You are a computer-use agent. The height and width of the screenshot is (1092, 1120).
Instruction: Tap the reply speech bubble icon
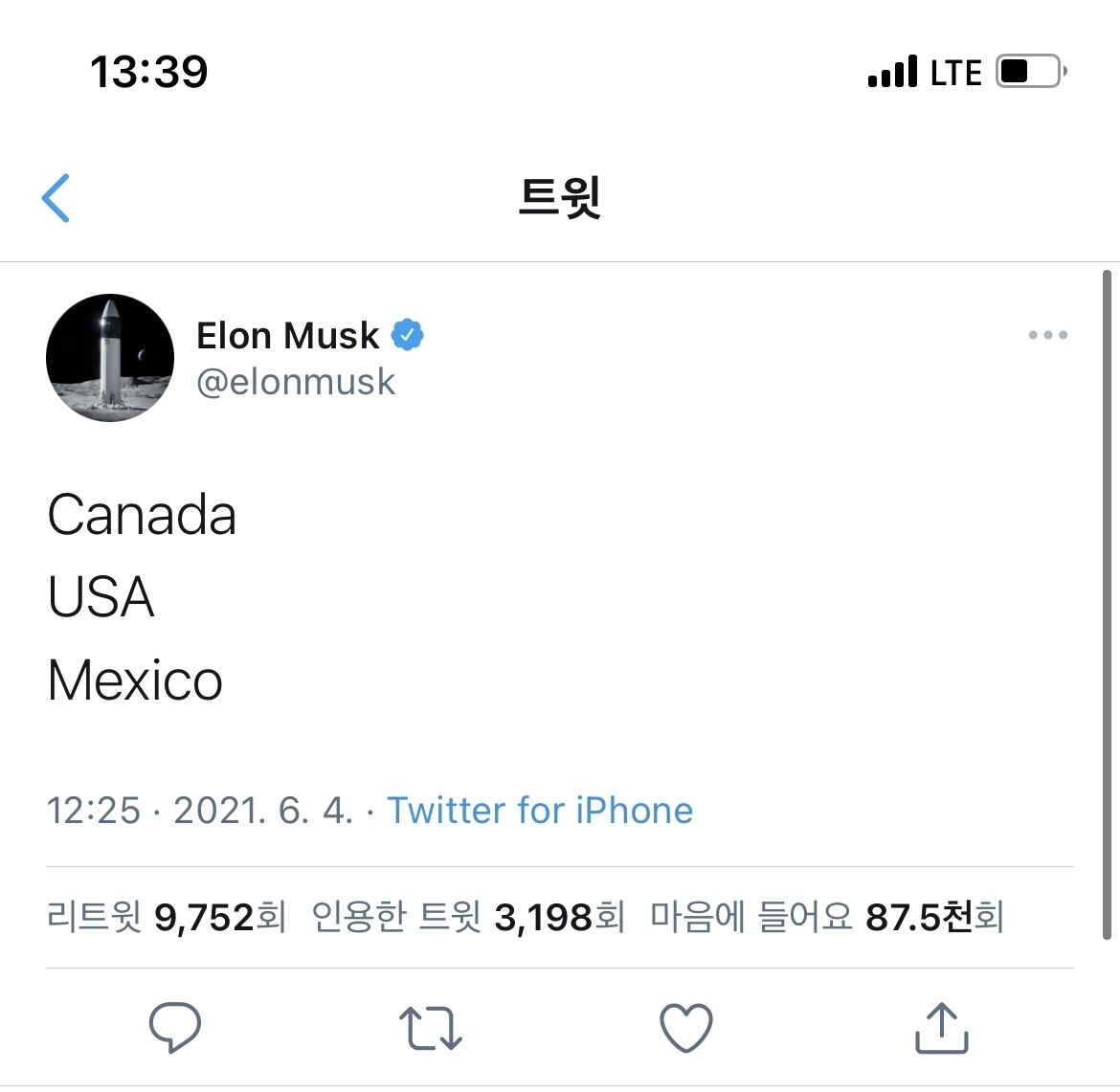click(175, 1028)
